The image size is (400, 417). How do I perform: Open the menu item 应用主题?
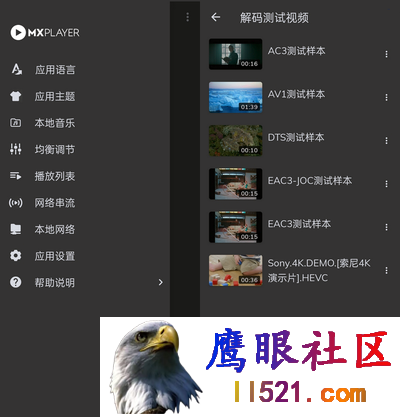(x=55, y=96)
